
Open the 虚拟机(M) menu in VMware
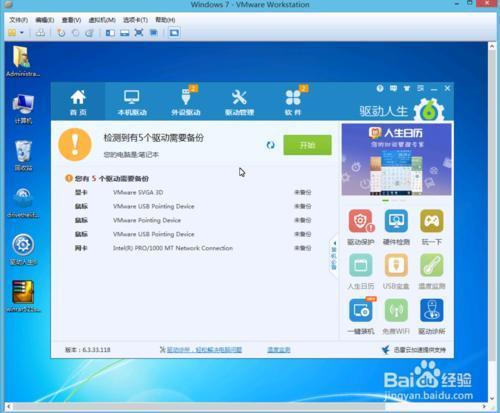coord(102,20)
